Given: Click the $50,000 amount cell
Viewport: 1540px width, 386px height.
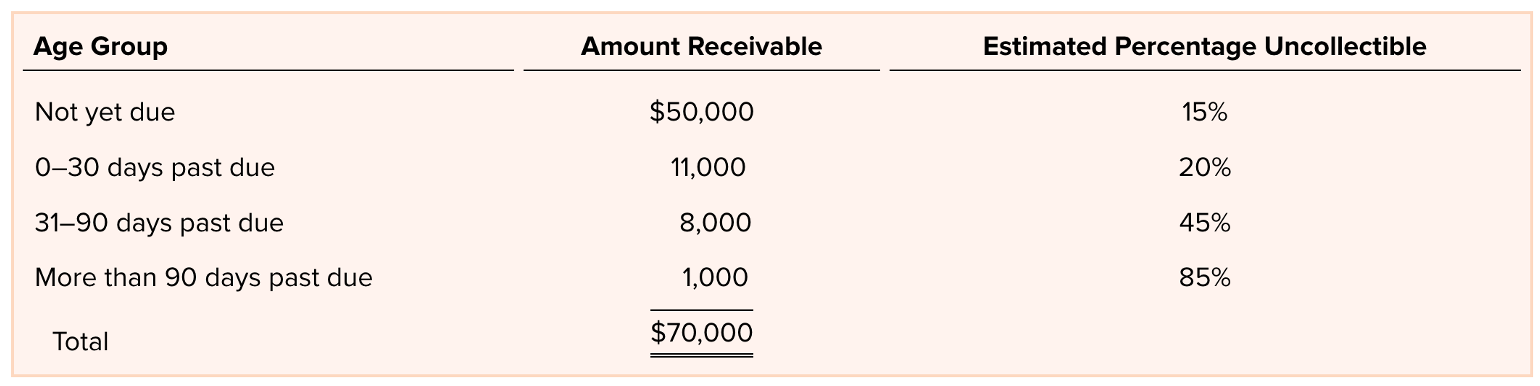Looking at the screenshot, I should [x=701, y=113].
